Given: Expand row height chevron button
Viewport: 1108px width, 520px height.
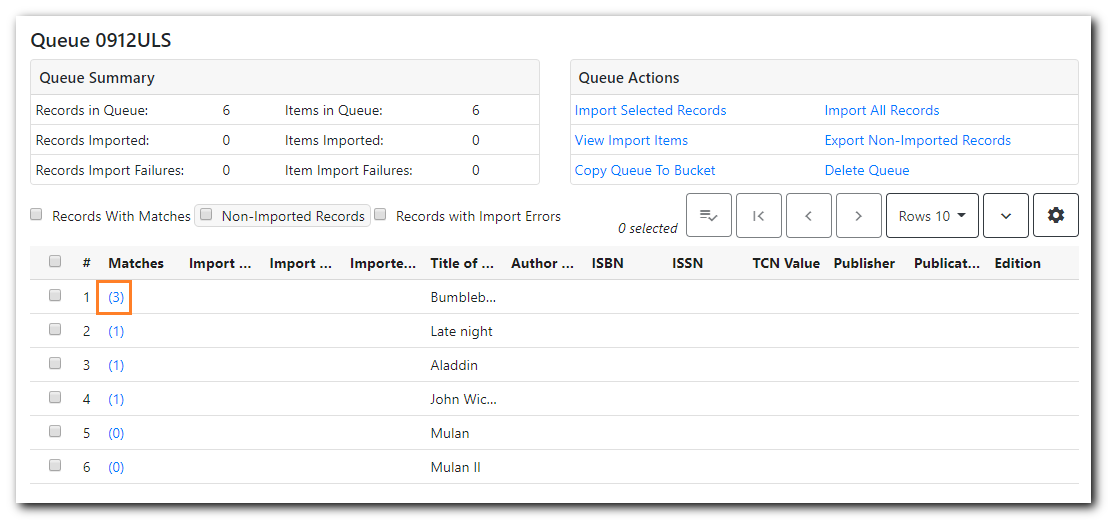Looking at the screenshot, I should (1006, 215).
